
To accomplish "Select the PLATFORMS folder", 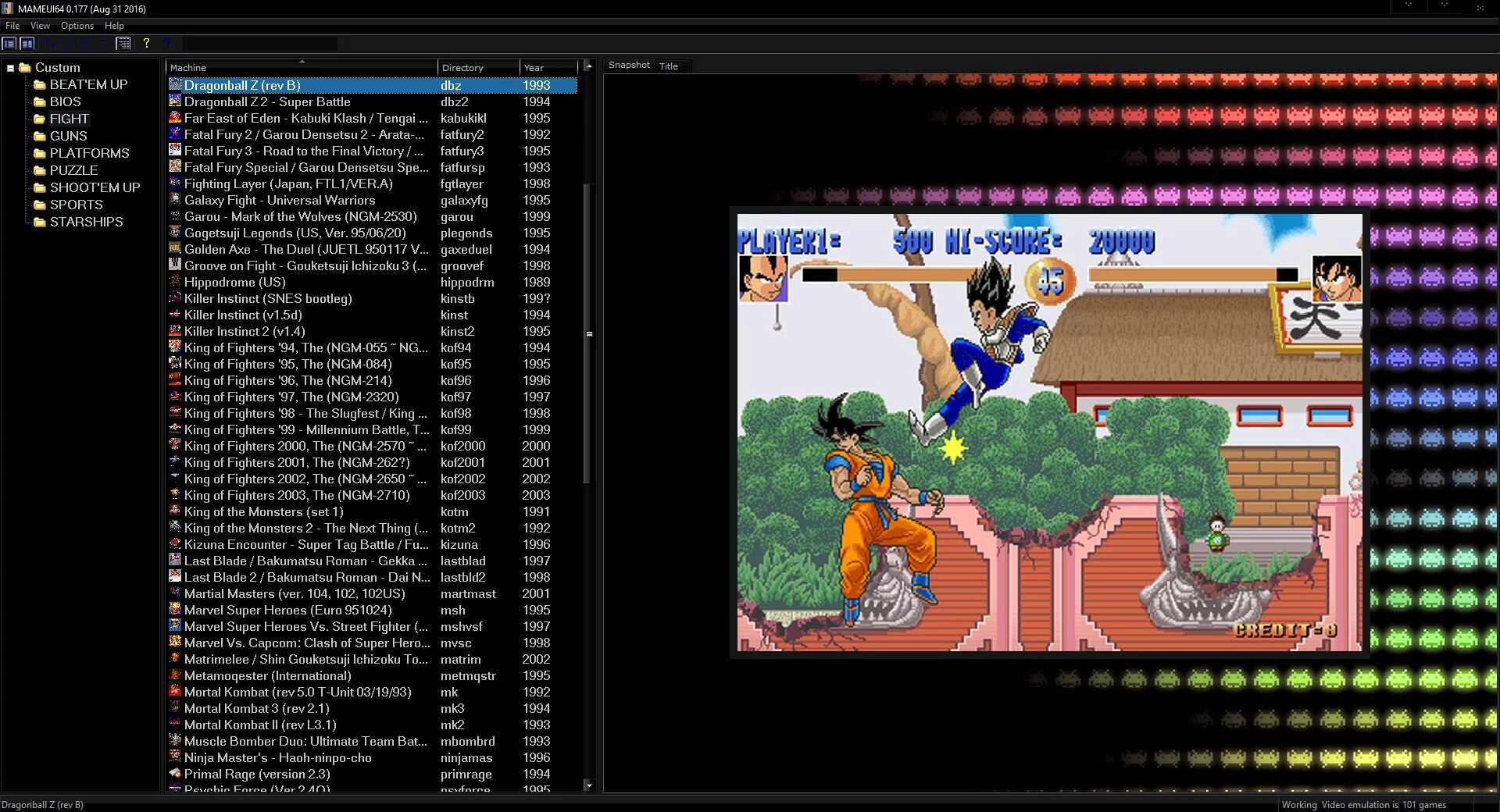I will pos(89,154).
